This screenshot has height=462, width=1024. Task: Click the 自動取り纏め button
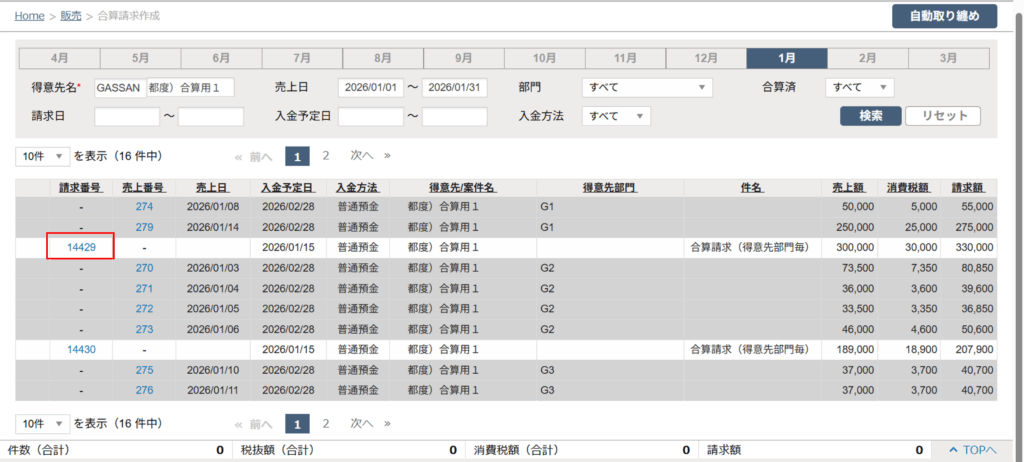tap(944, 16)
